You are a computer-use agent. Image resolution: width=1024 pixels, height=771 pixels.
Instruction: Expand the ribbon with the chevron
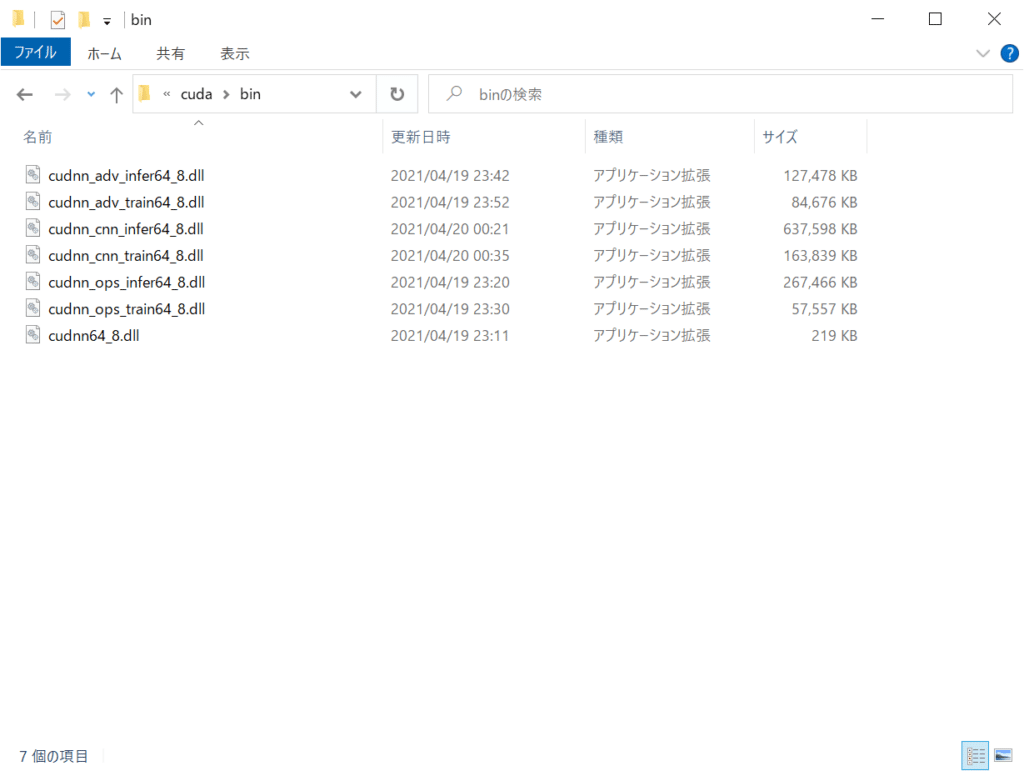pyautogui.click(x=983, y=53)
